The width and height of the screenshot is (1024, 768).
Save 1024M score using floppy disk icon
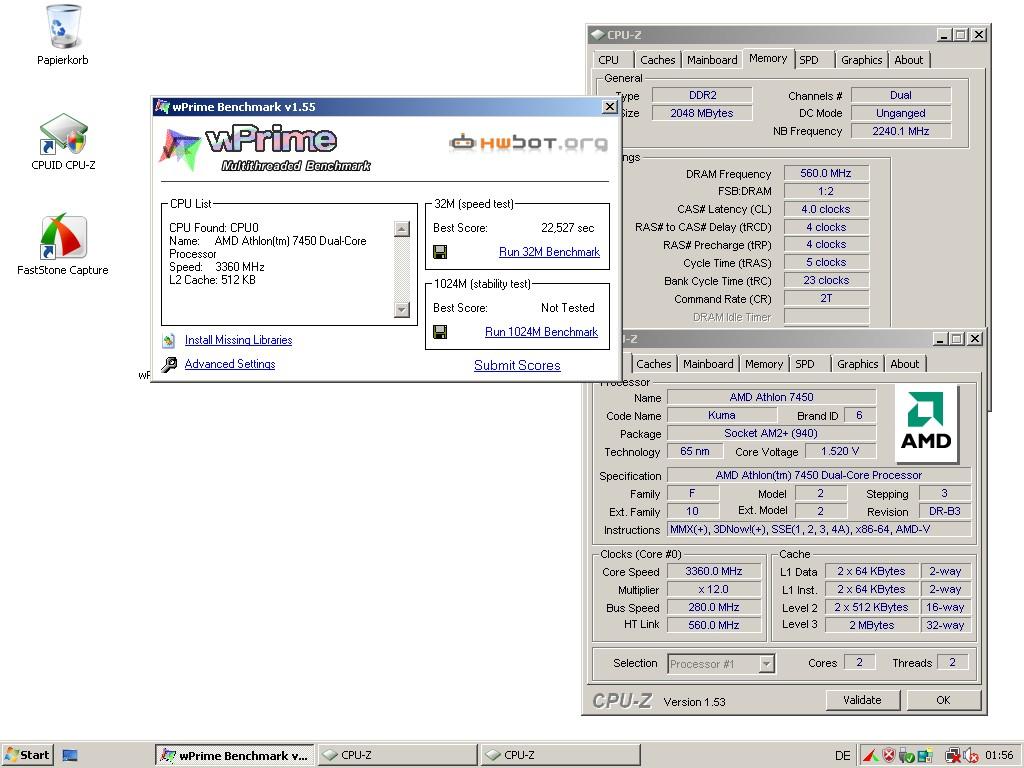[440, 332]
